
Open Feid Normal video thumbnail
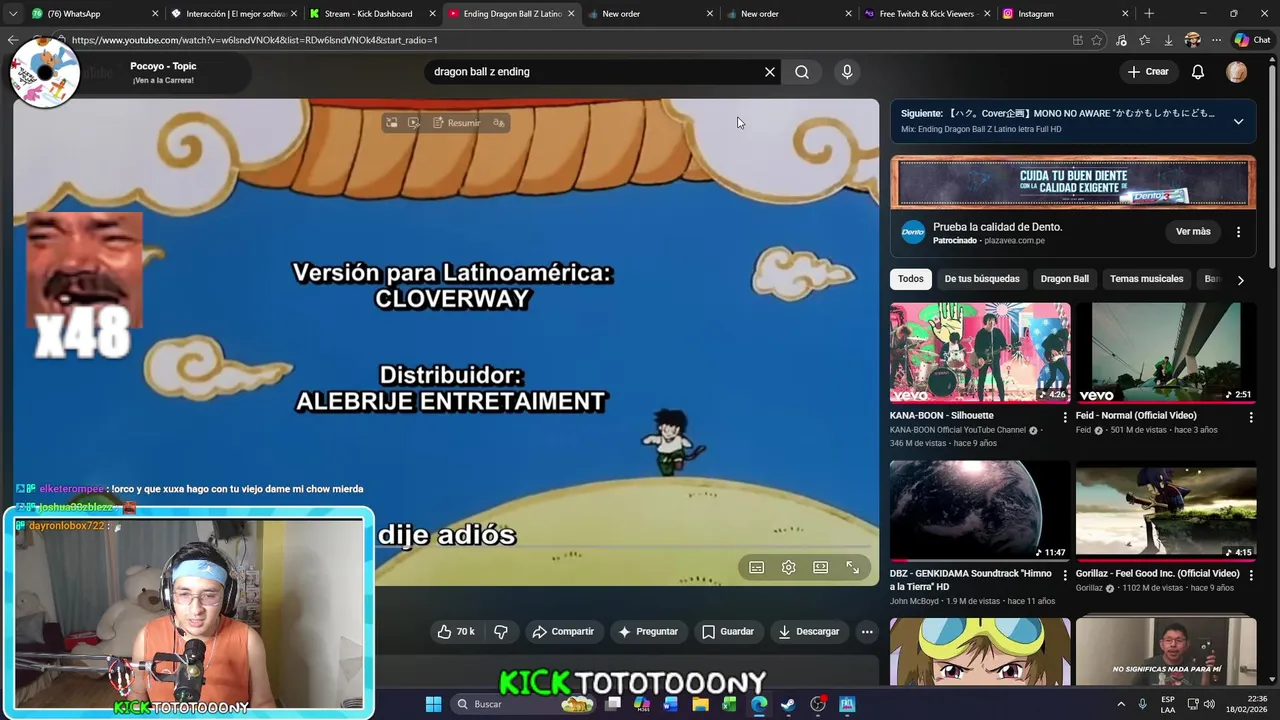(x=1166, y=353)
